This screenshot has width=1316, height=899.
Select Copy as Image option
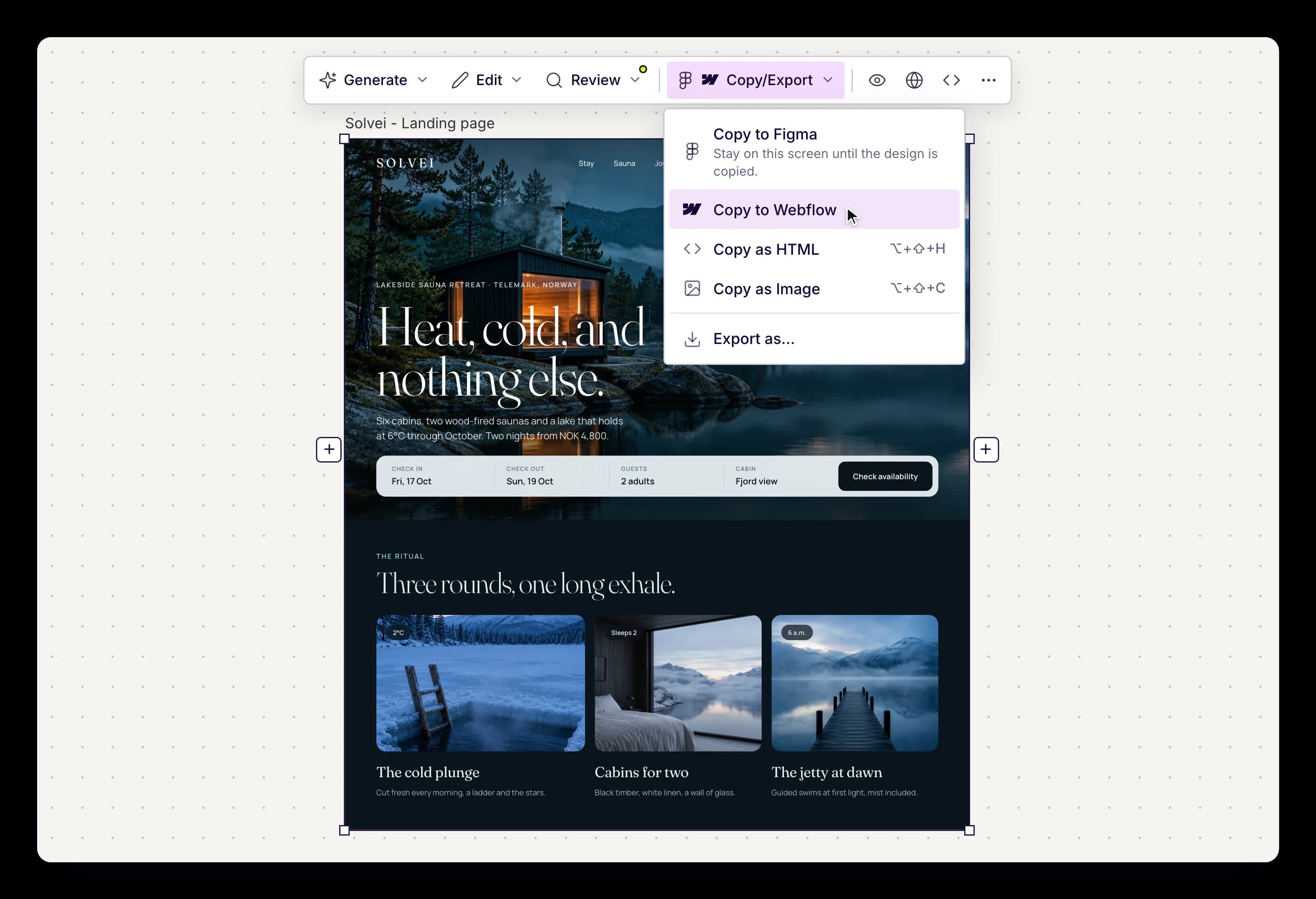click(x=814, y=288)
